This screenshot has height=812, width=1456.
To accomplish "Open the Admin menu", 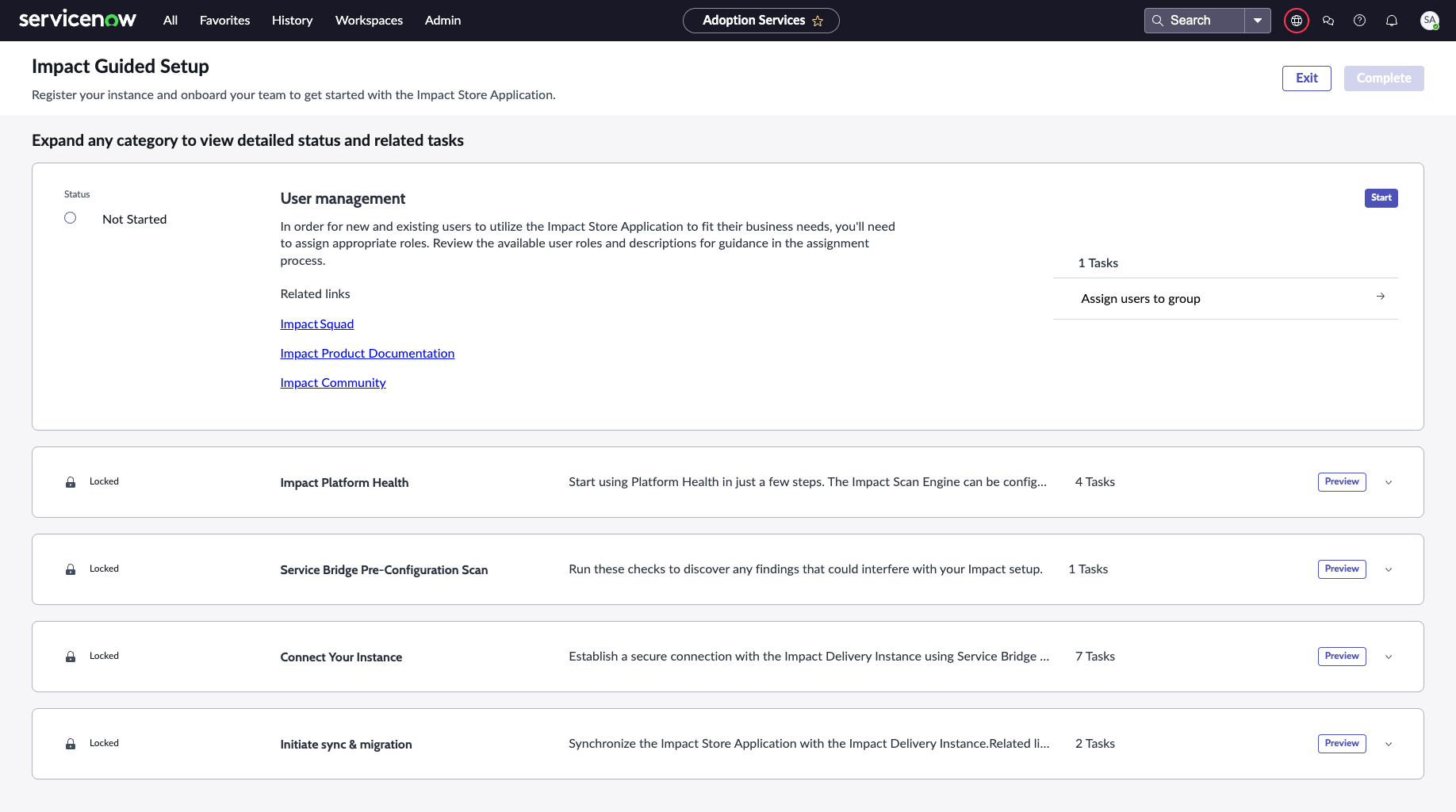I will (443, 21).
